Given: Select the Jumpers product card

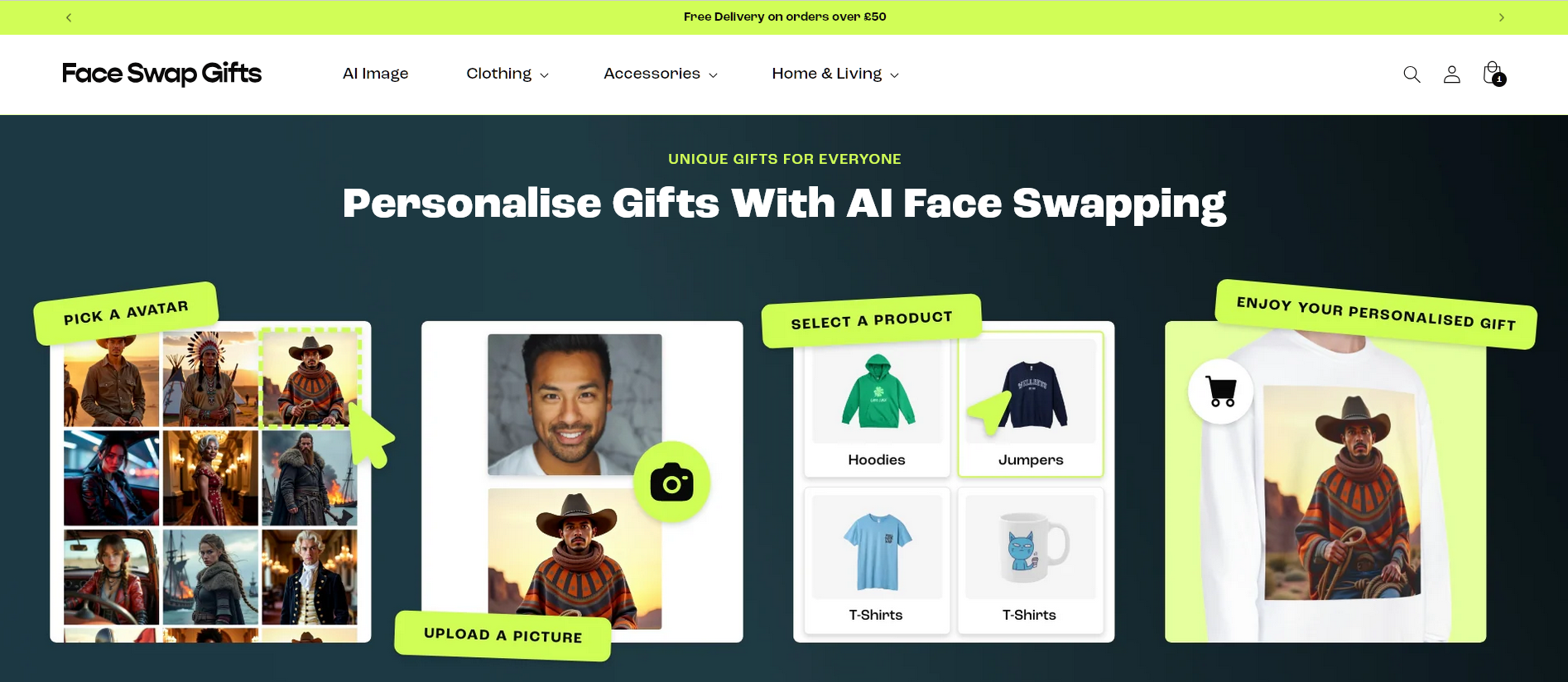Looking at the screenshot, I should tap(1031, 405).
